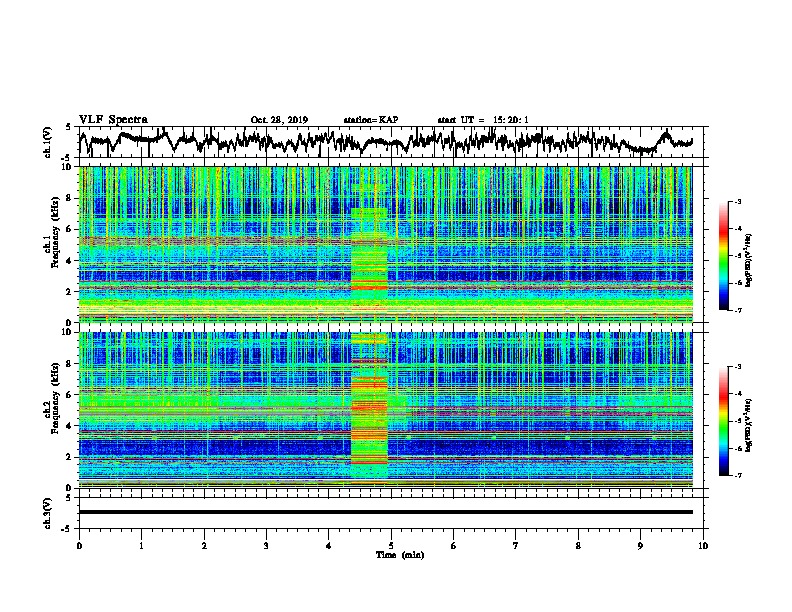Select the "Time (min)" axis title
792x612 pixels.
coord(400,555)
